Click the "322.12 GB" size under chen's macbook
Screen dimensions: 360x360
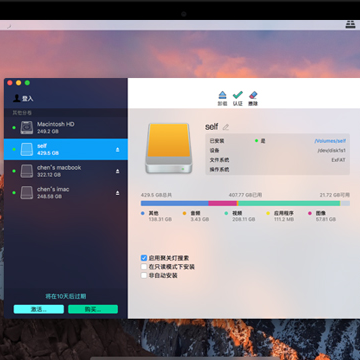click(49, 175)
